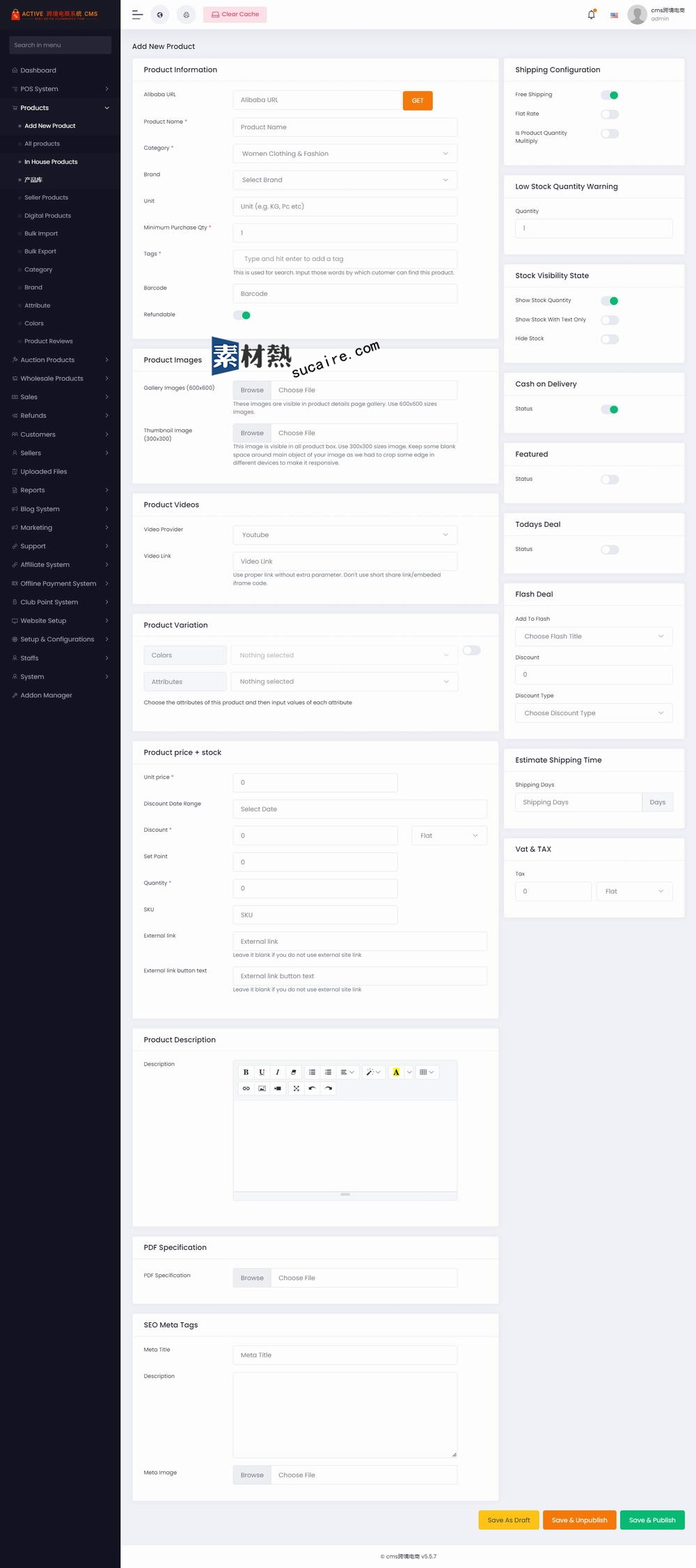
Task: Insert an ordered numbered list
Action: pyautogui.click(x=328, y=1072)
